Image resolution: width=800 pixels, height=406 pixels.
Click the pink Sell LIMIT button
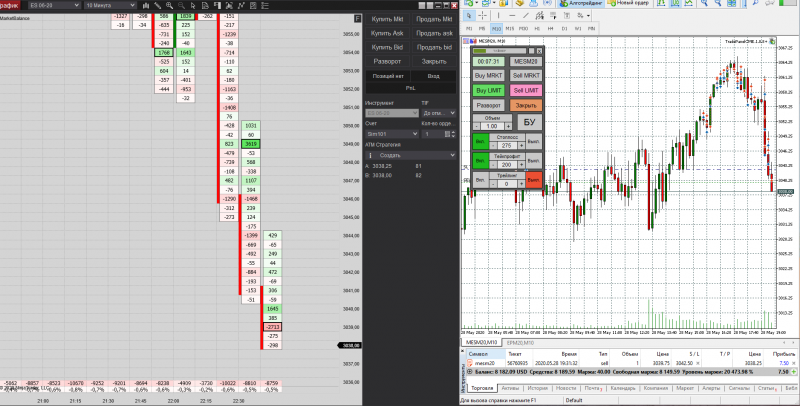pos(526,90)
